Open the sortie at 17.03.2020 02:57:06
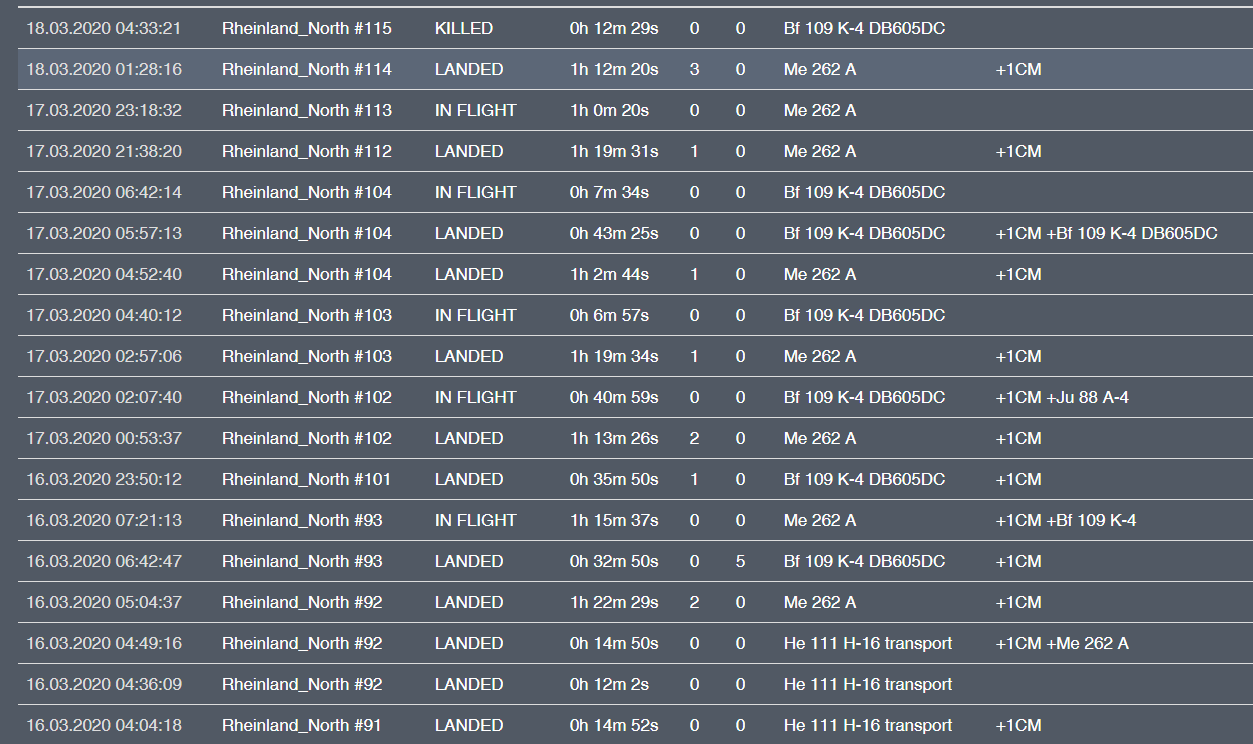This screenshot has width=1253, height=744. coord(103,357)
